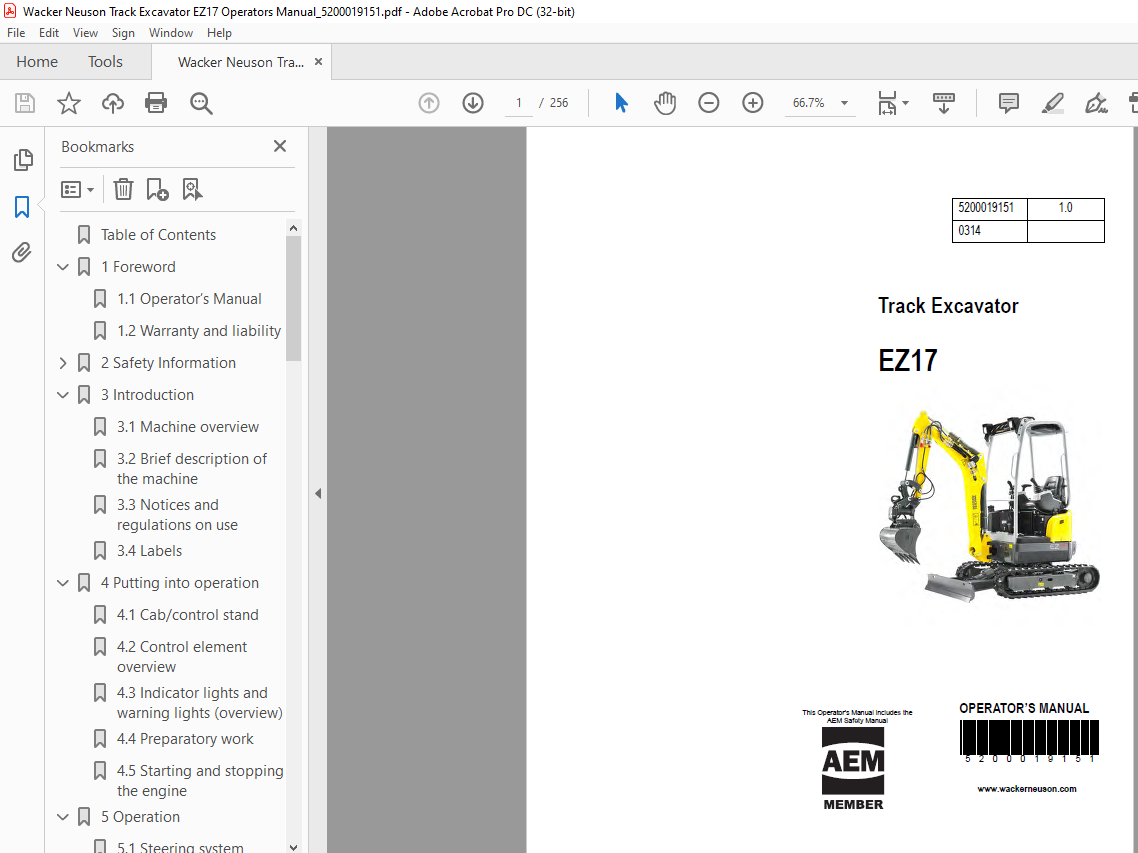Open Page Thumbnails panel
1138x853 pixels.
23,160
